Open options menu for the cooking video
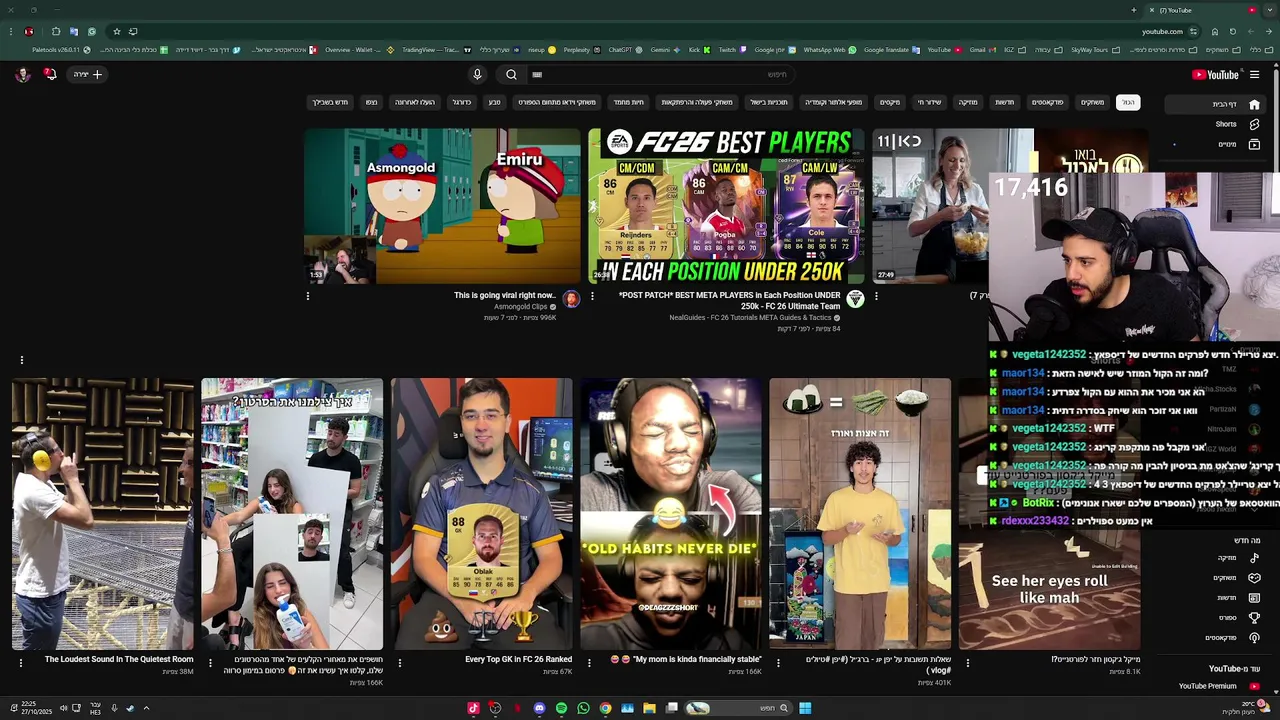Image resolution: width=1280 pixels, height=720 pixels. click(876, 296)
